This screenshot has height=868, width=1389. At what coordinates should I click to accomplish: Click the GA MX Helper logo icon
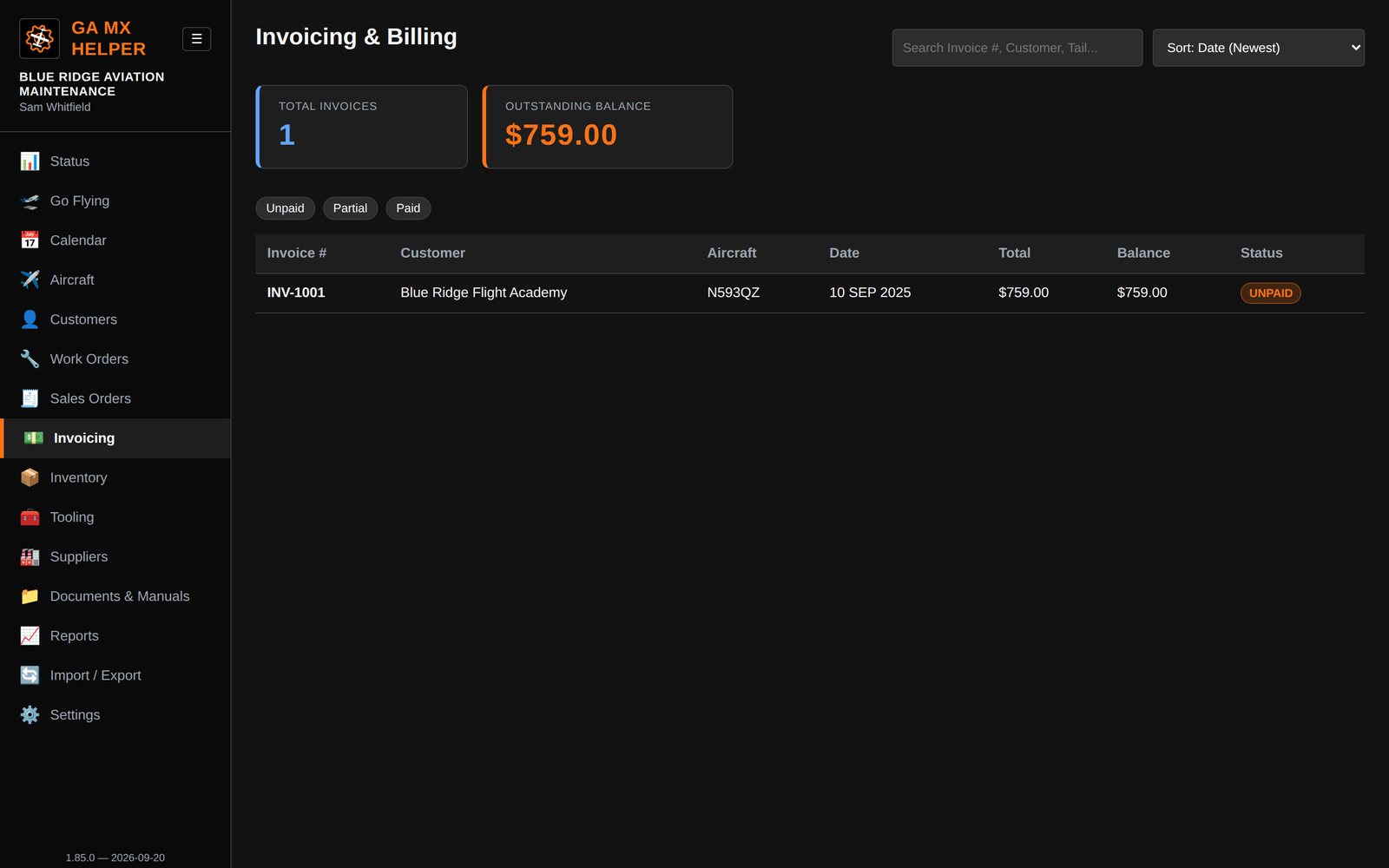coord(39,38)
